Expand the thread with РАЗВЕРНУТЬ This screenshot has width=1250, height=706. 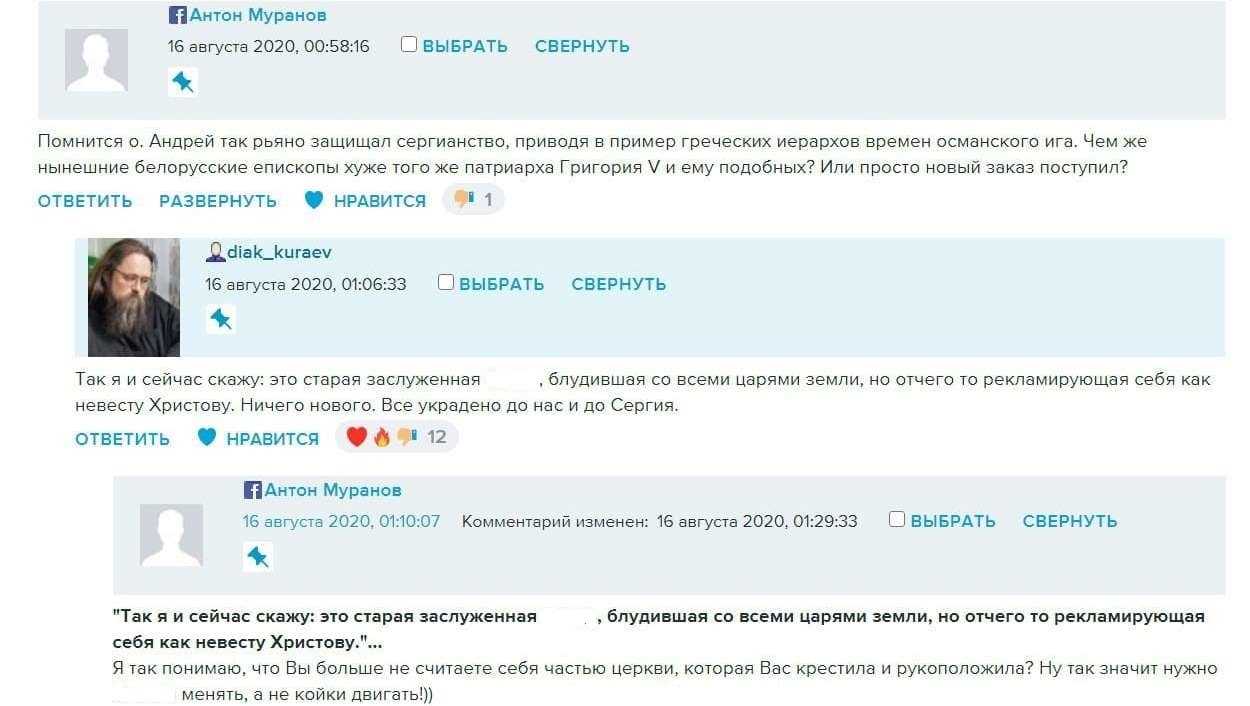click(218, 201)
